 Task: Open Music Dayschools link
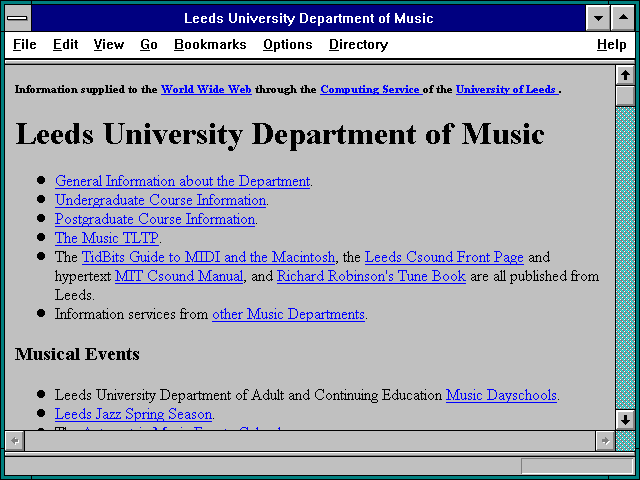[501, 395]
